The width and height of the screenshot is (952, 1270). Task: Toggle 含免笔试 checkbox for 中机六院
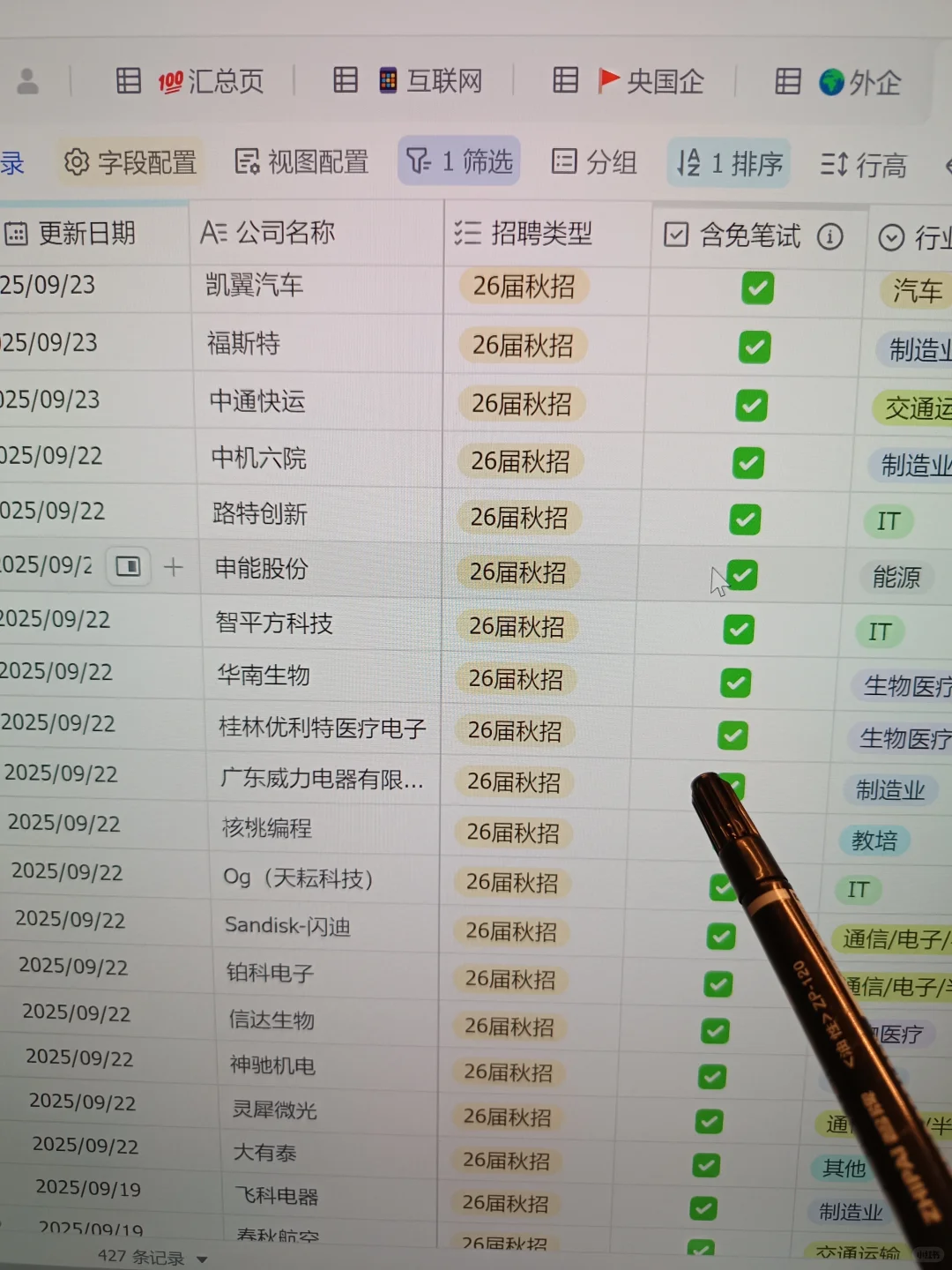pos(748,463)
